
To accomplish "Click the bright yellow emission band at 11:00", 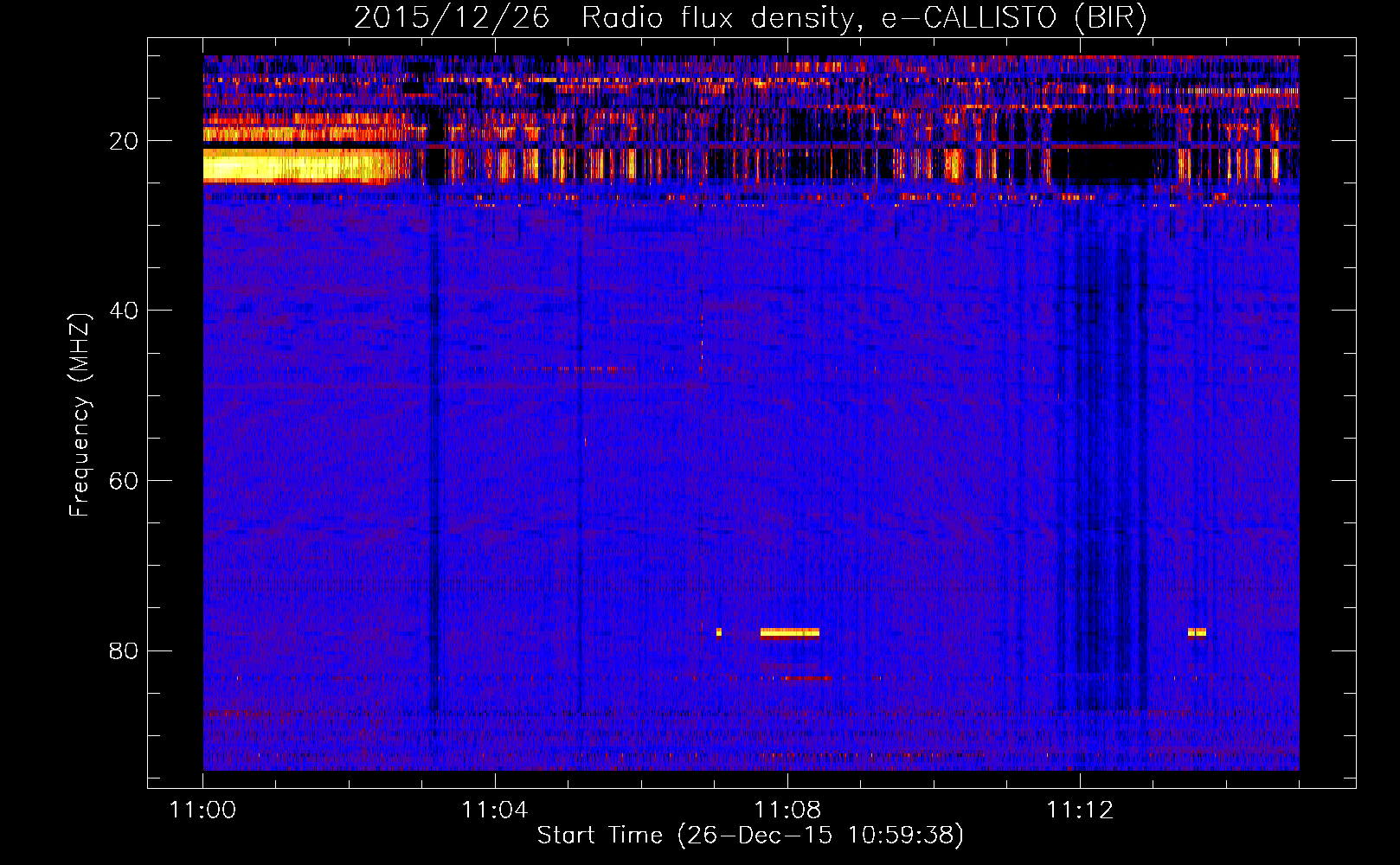I will (303, 165).
